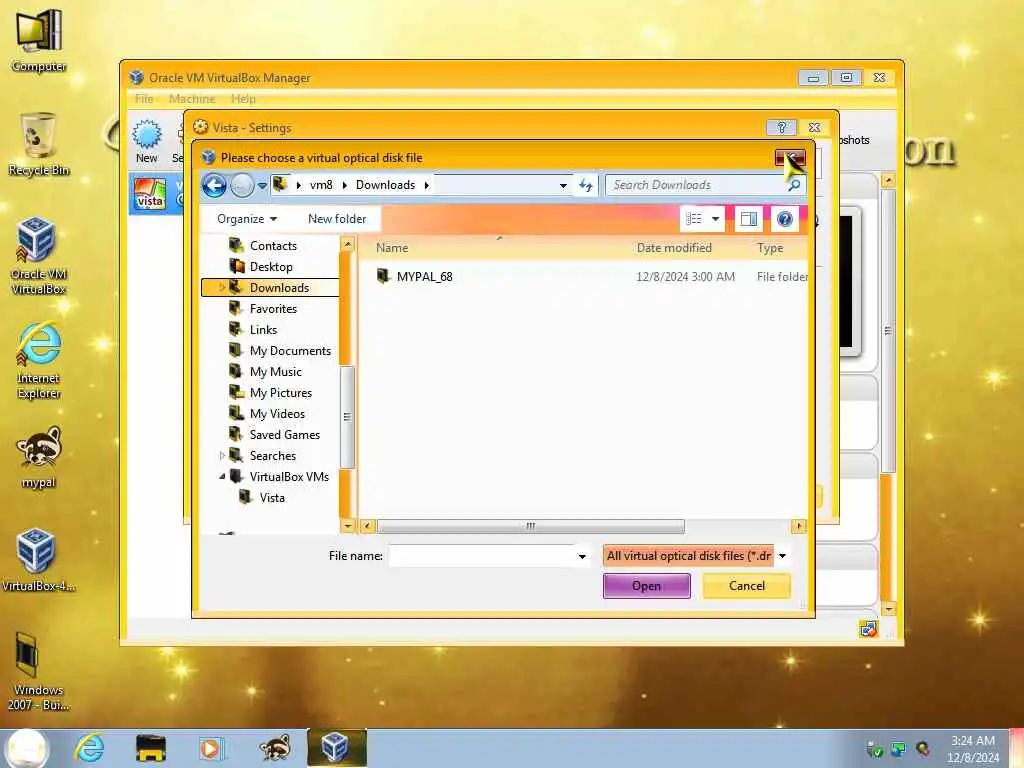This screenshot has height=768, width=1024.
Task: Click the New folder button
Action: click(x=337, y=219)
